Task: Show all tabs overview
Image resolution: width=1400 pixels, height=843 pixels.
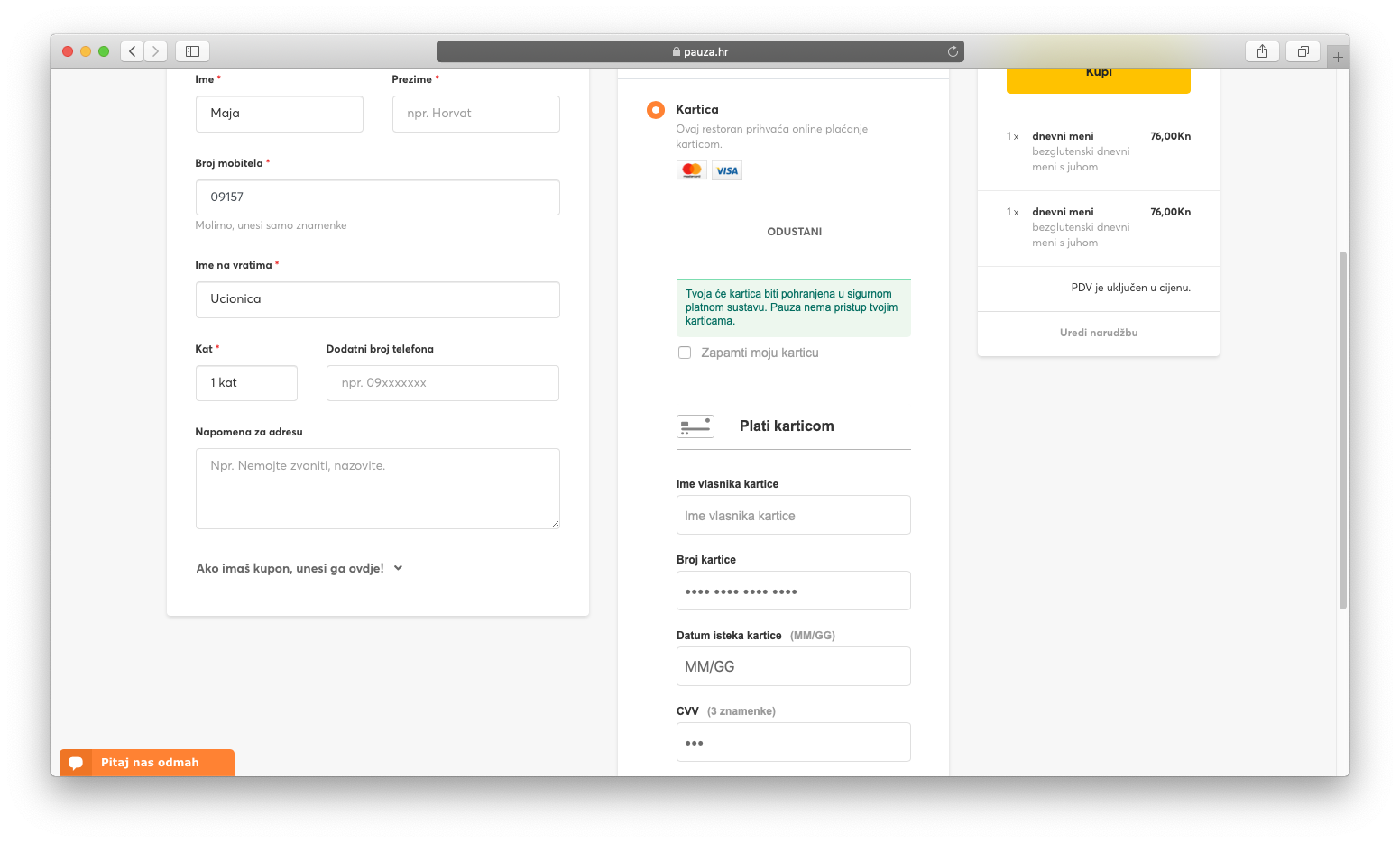Action: [x=1303, y=51]
